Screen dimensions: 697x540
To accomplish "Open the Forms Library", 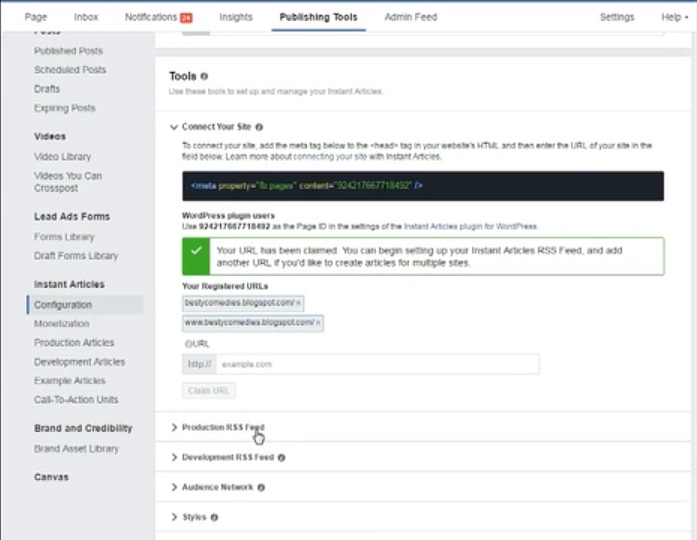I will click(64, 237).
